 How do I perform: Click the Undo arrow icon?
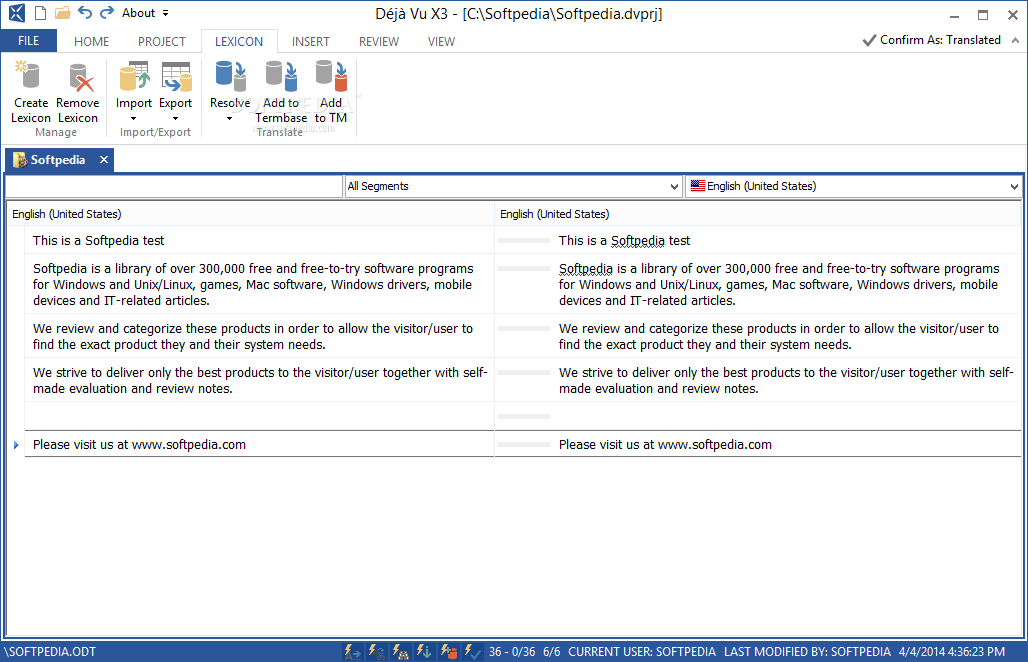[85, 12]
